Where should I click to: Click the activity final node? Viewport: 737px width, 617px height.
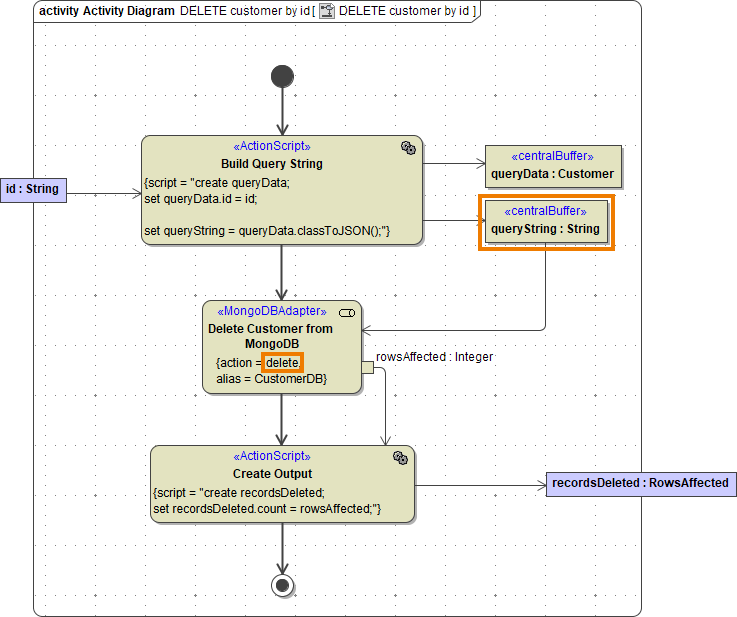pyautogui.click(x=282, y=585)
